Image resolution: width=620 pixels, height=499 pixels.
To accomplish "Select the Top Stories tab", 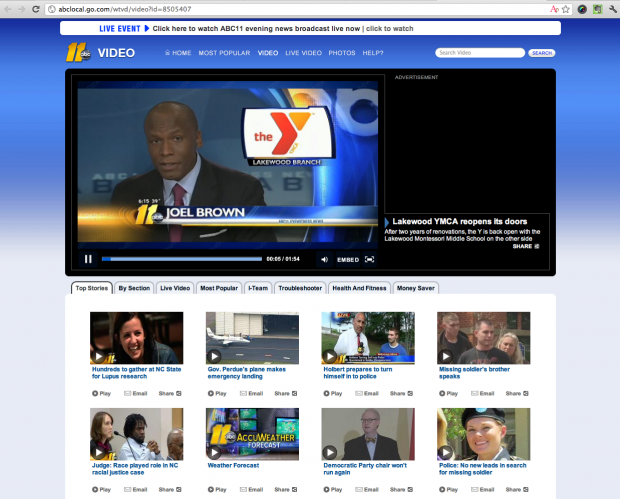I will [92, 288].
